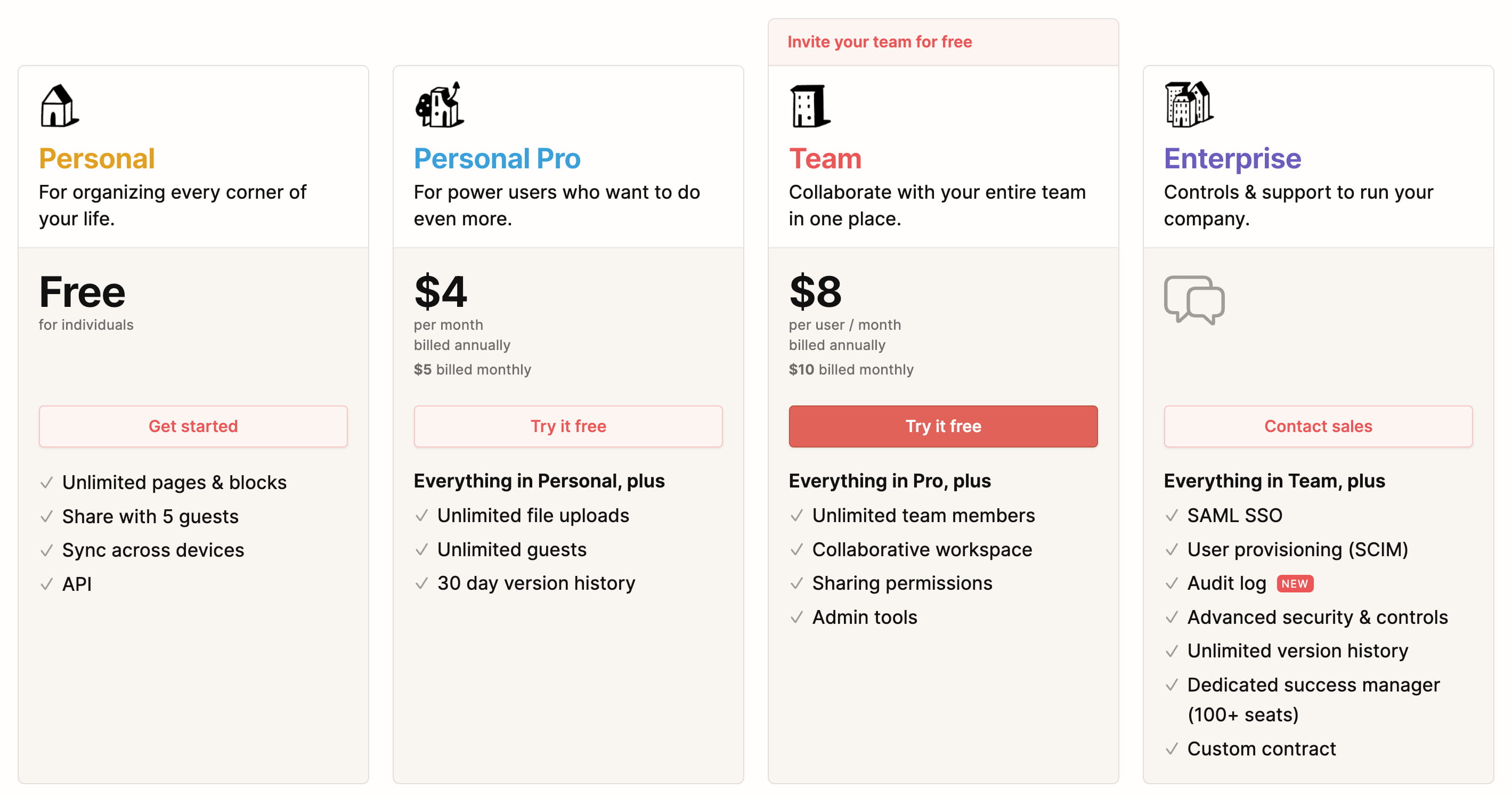
Task: Select the Personal Pro plan heading
Action: tap(497, 158)
